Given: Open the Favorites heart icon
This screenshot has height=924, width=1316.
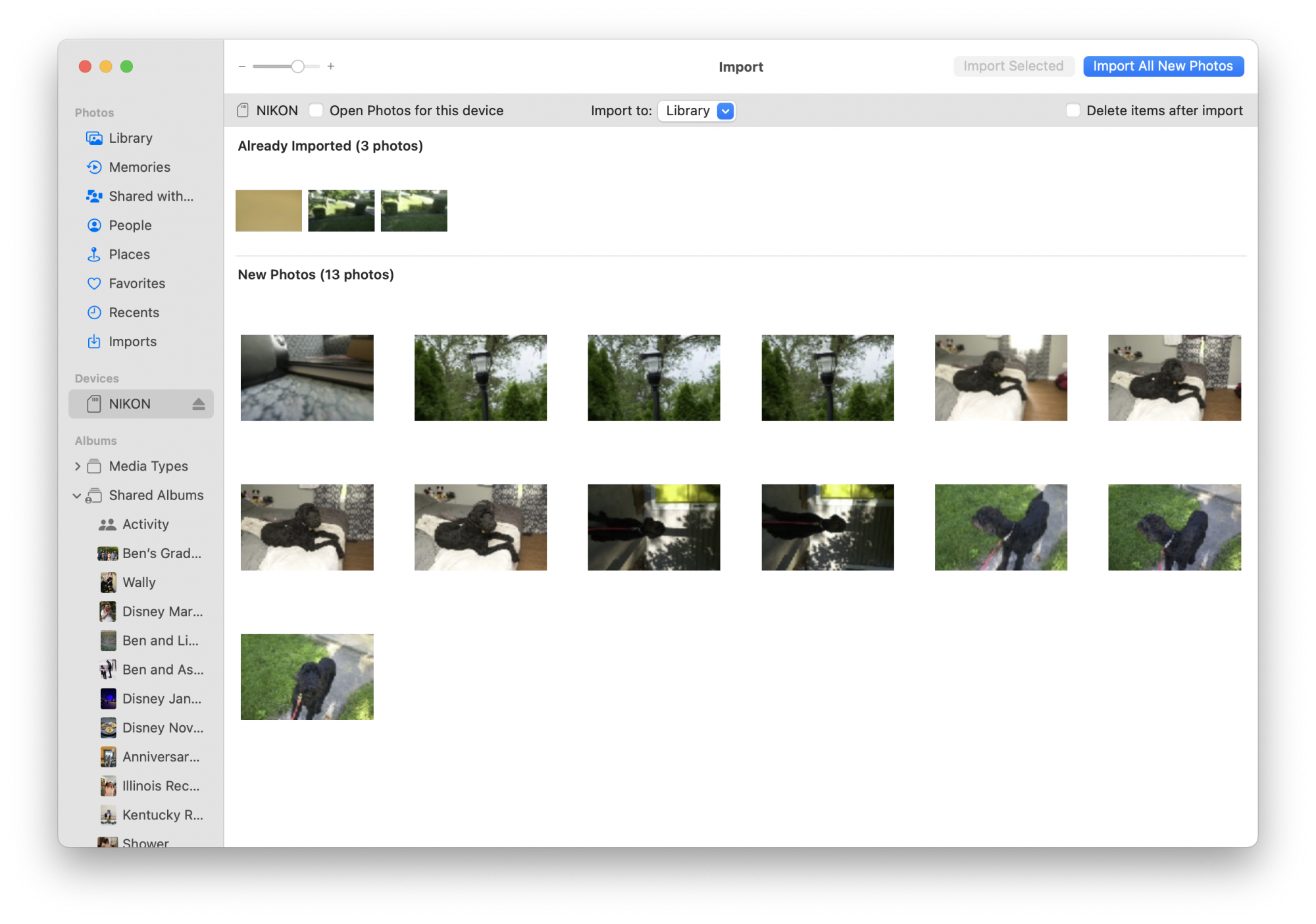Looking at the screenshot, I should click(x=94, y=284).
